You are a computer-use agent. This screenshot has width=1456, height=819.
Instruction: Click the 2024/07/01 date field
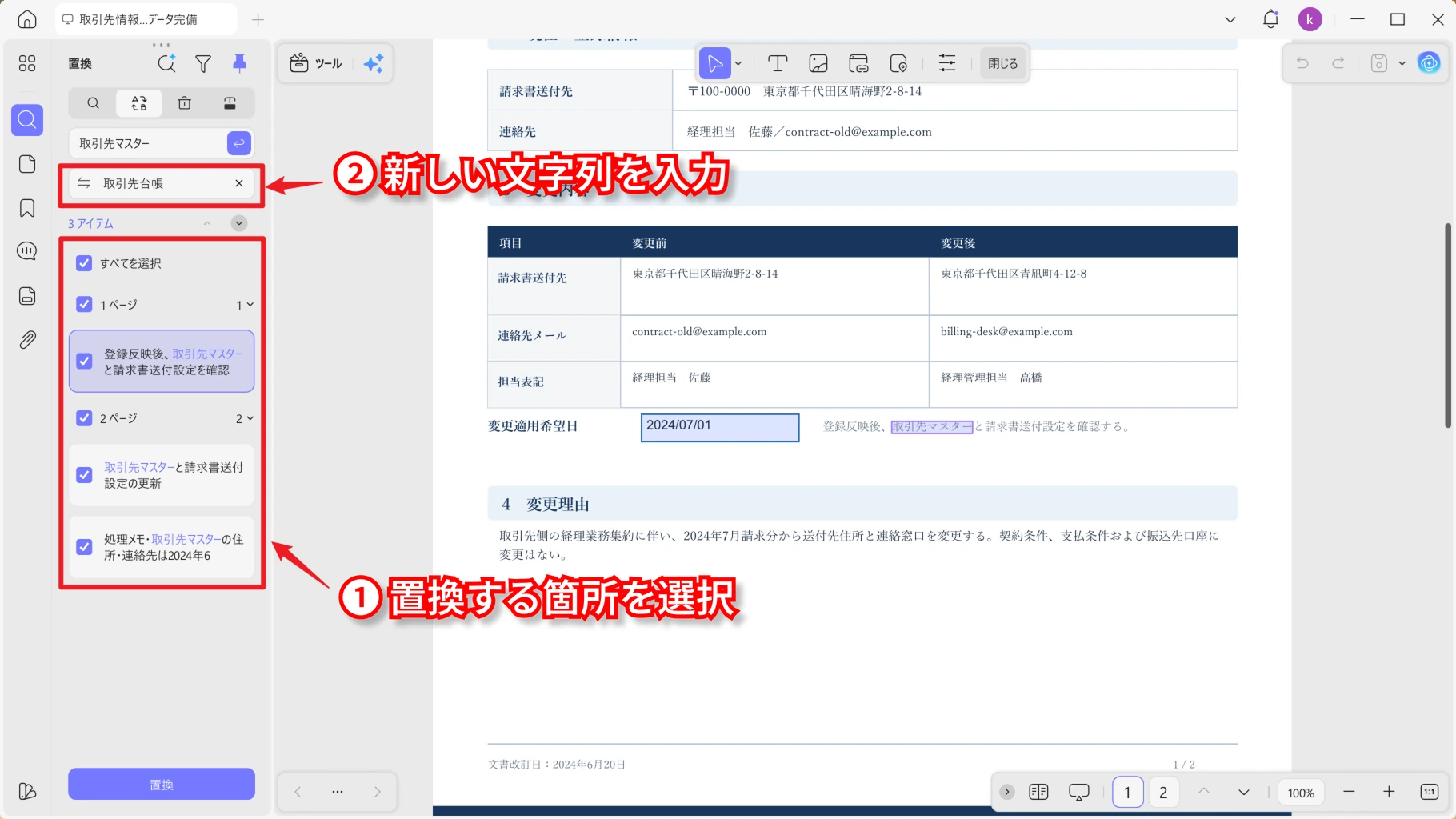click(x=720, y=427)
